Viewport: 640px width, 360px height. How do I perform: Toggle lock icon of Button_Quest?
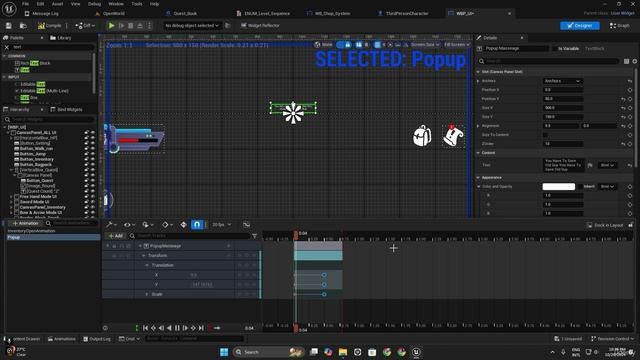pos(87,180)
